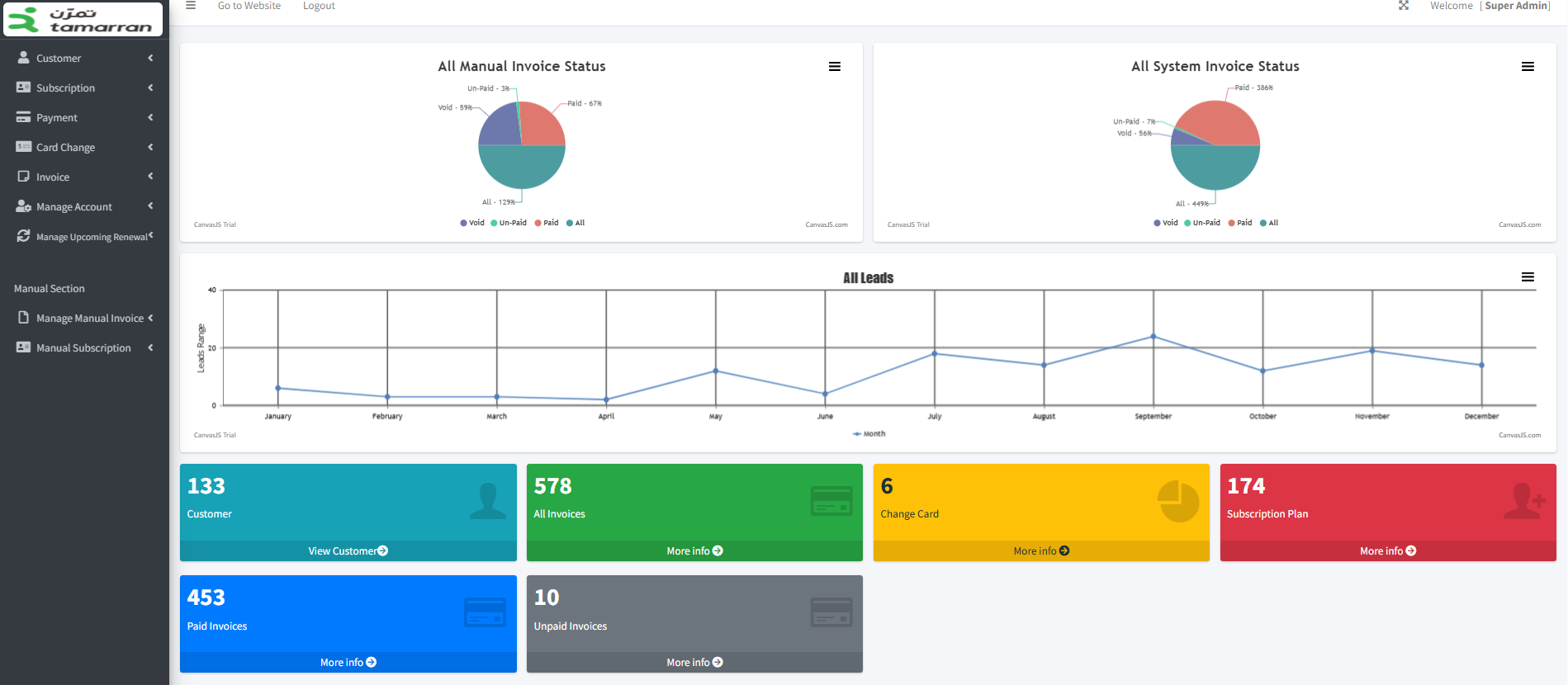Expand the Customer menu chevron
This screenshot has height=685, width=1568.
click(x=150, y=58)
